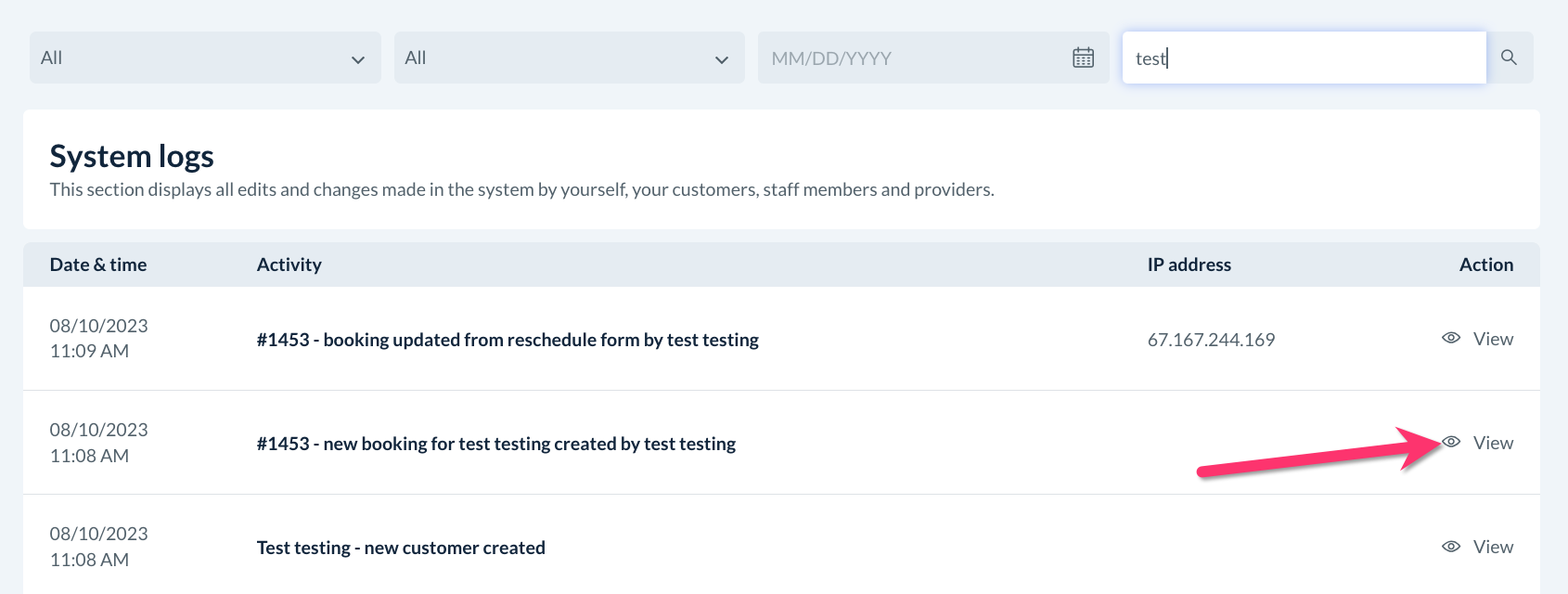Image resolution: width=1568 pixels, height=594 pixels.
Task: Click the search magnifier icon
Action: 1509,58
